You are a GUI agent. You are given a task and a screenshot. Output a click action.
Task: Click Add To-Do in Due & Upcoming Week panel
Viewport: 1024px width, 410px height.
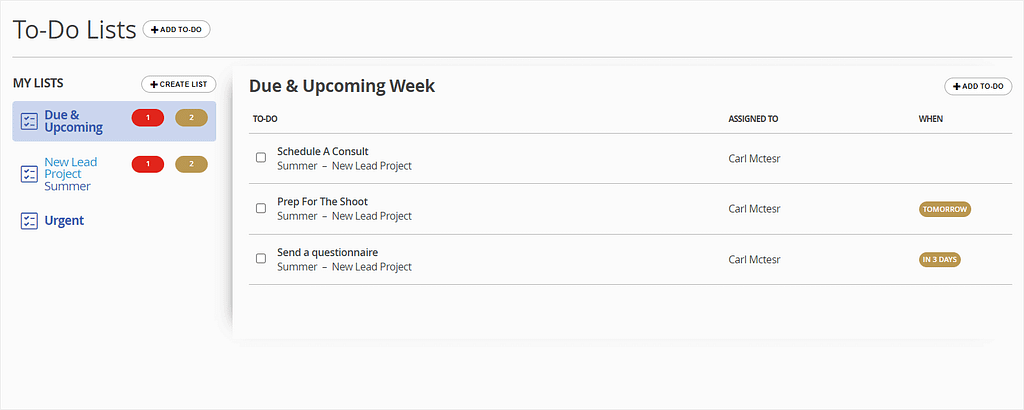978,87
